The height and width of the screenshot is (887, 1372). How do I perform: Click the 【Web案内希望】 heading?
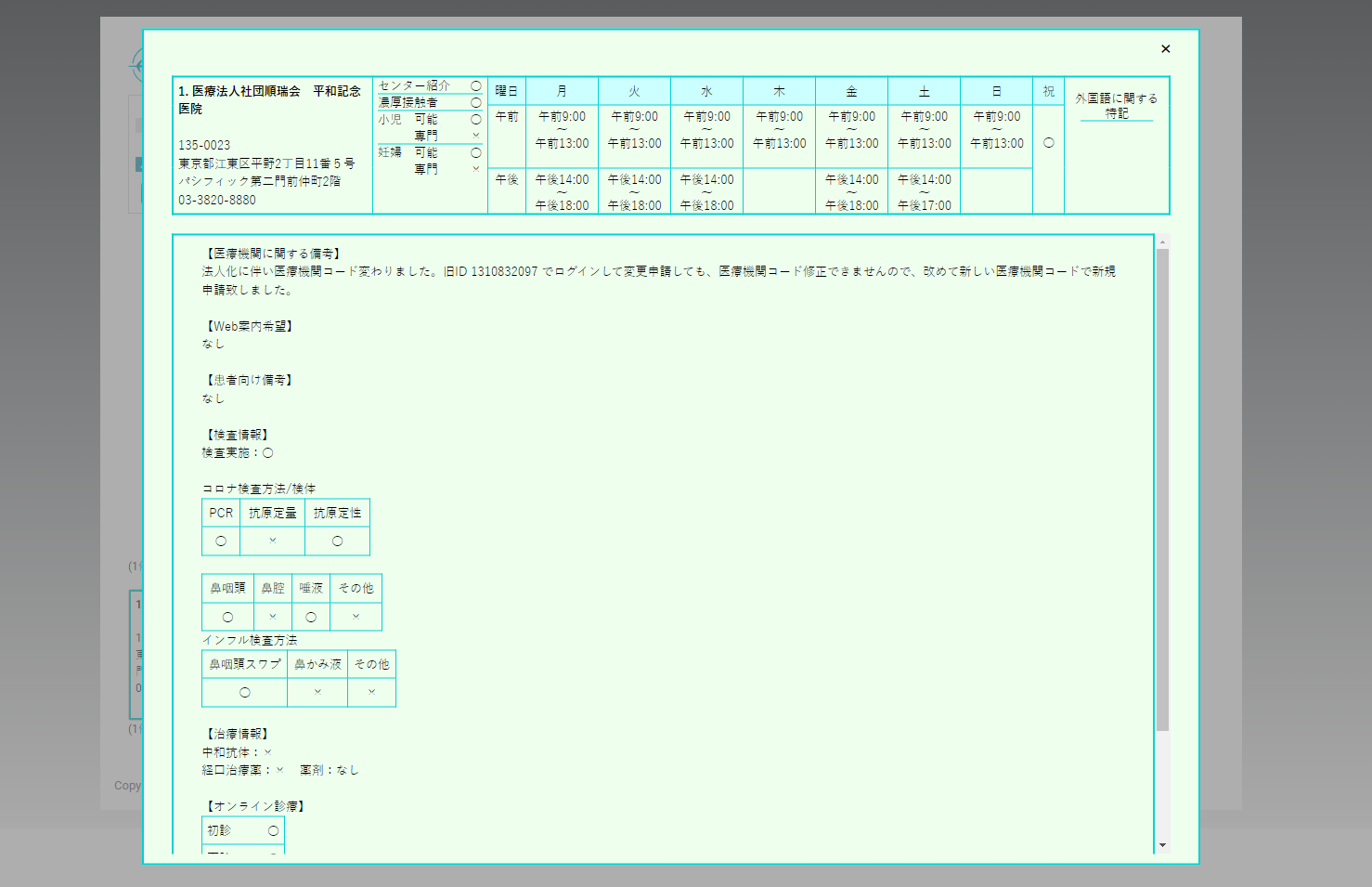[x=250, y=326]
